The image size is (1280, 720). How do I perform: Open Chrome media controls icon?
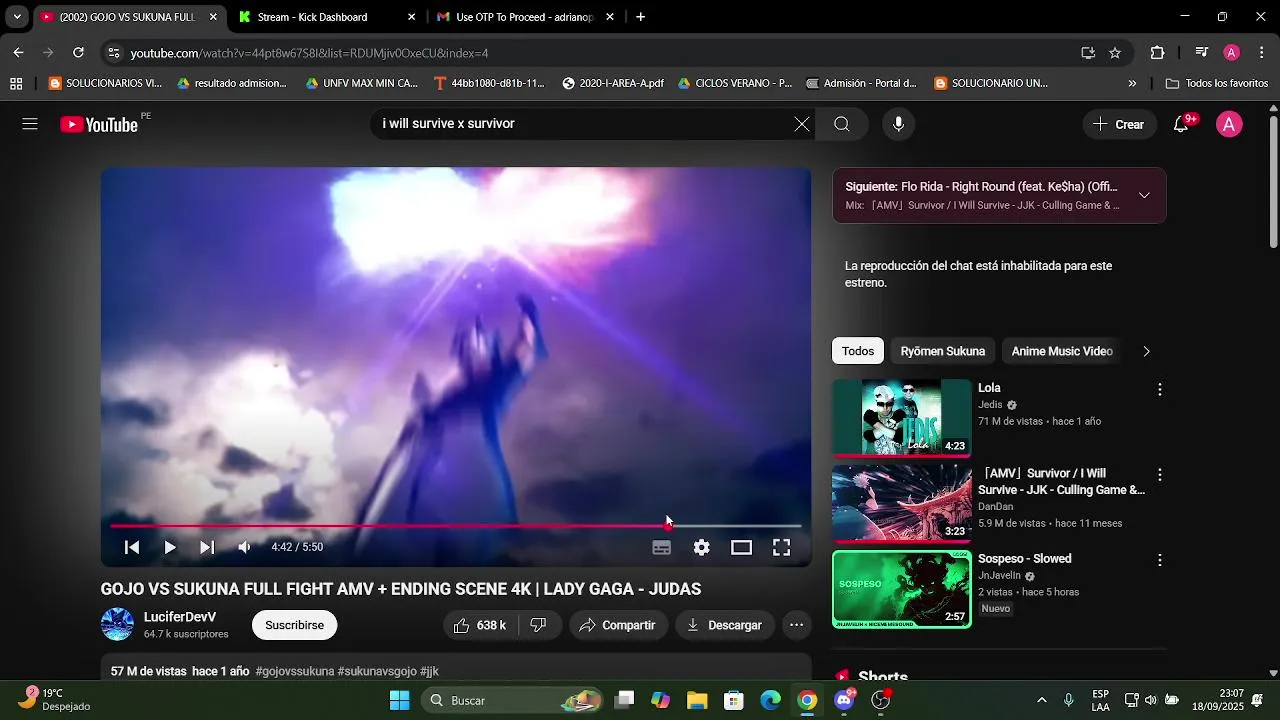pos(1202,53)
